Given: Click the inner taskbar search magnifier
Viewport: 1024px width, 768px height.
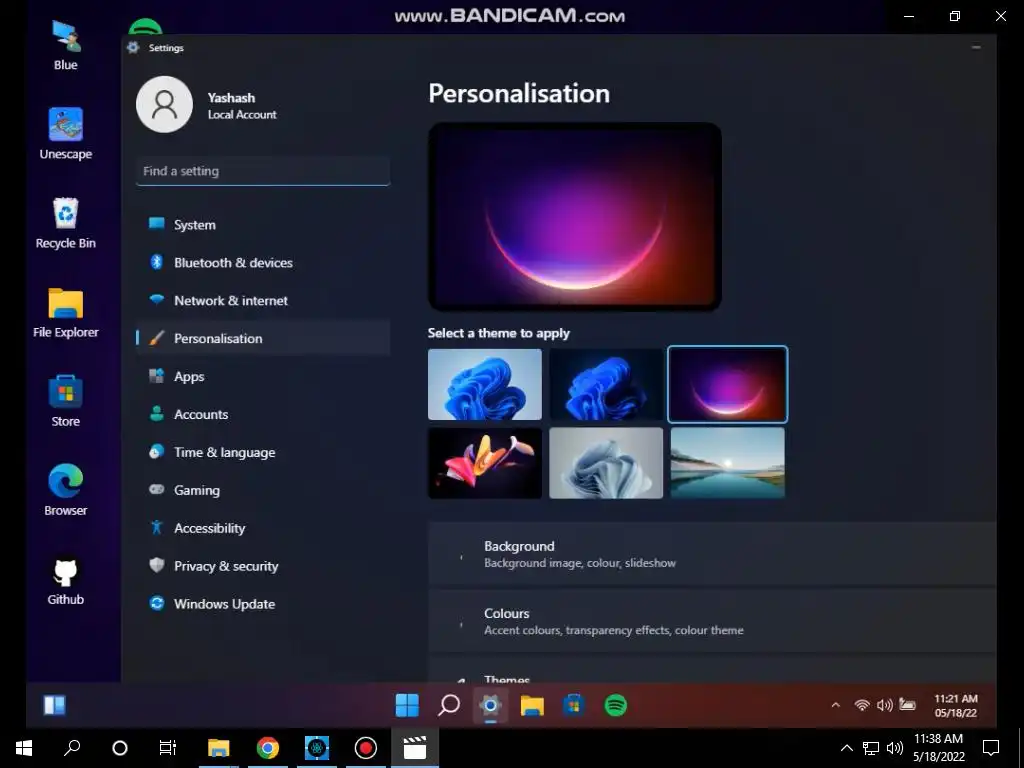Looking at the screenshot, I should [449, 705].
